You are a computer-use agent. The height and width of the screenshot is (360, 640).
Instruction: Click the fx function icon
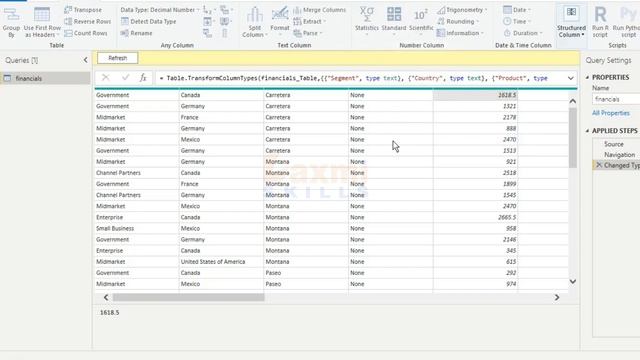tap(143, 78)
